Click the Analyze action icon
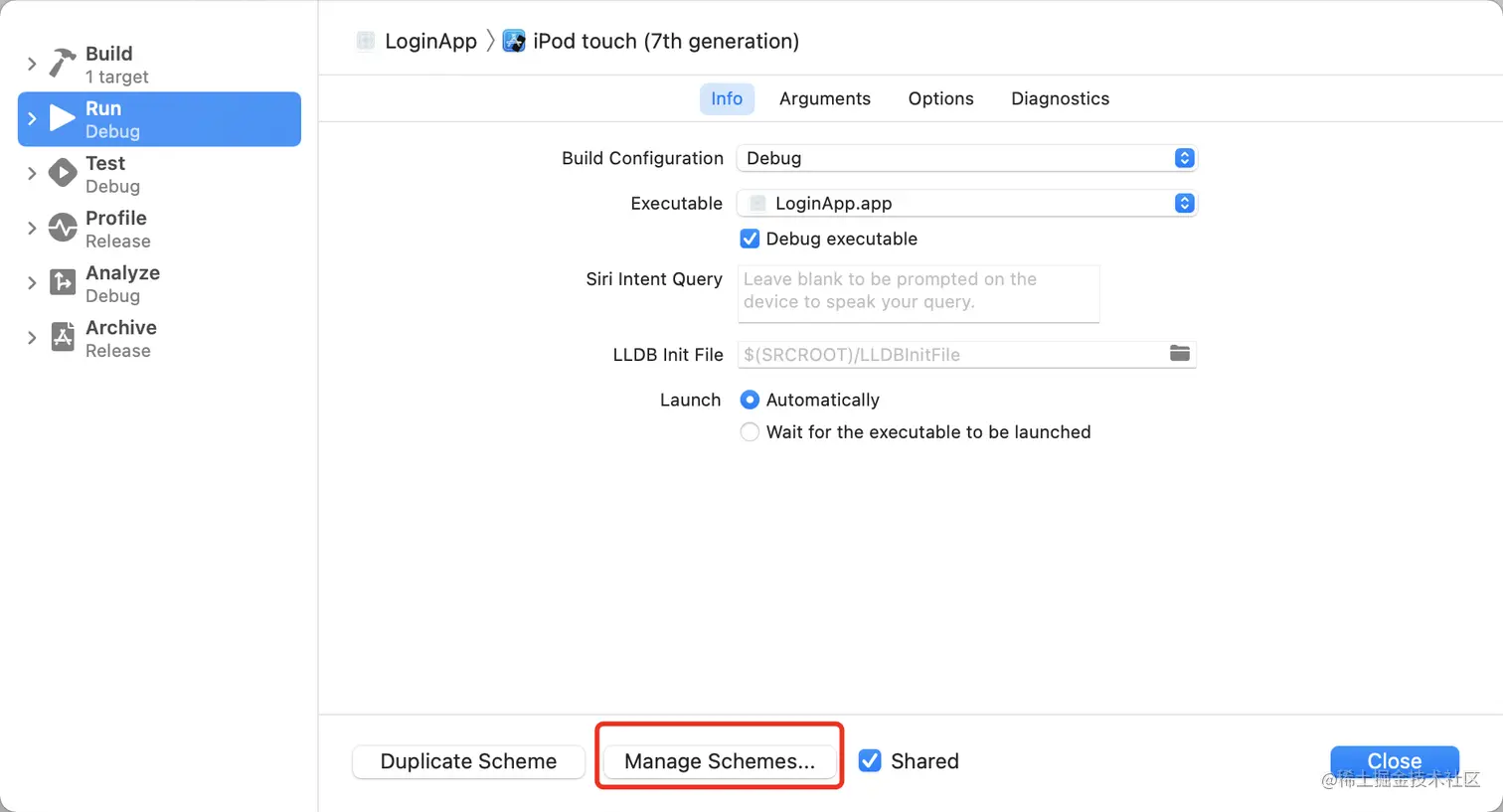The width and height of the screenshot is (1503, 812). pos(63,283)
